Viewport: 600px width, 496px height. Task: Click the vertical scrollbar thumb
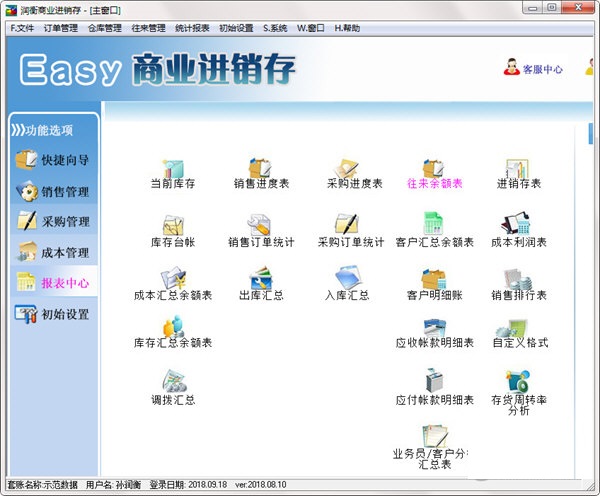click(x=590, y=133)
